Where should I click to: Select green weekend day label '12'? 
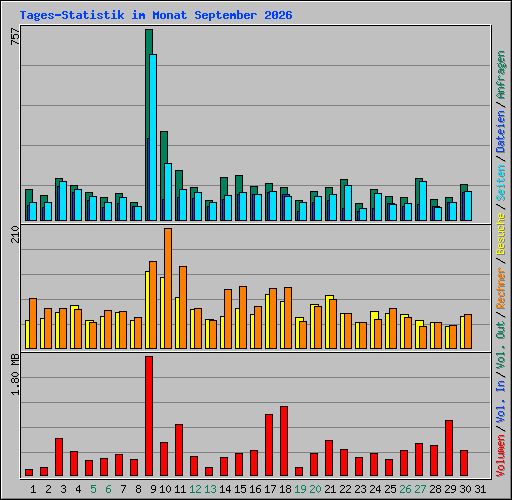click(195, 489)
